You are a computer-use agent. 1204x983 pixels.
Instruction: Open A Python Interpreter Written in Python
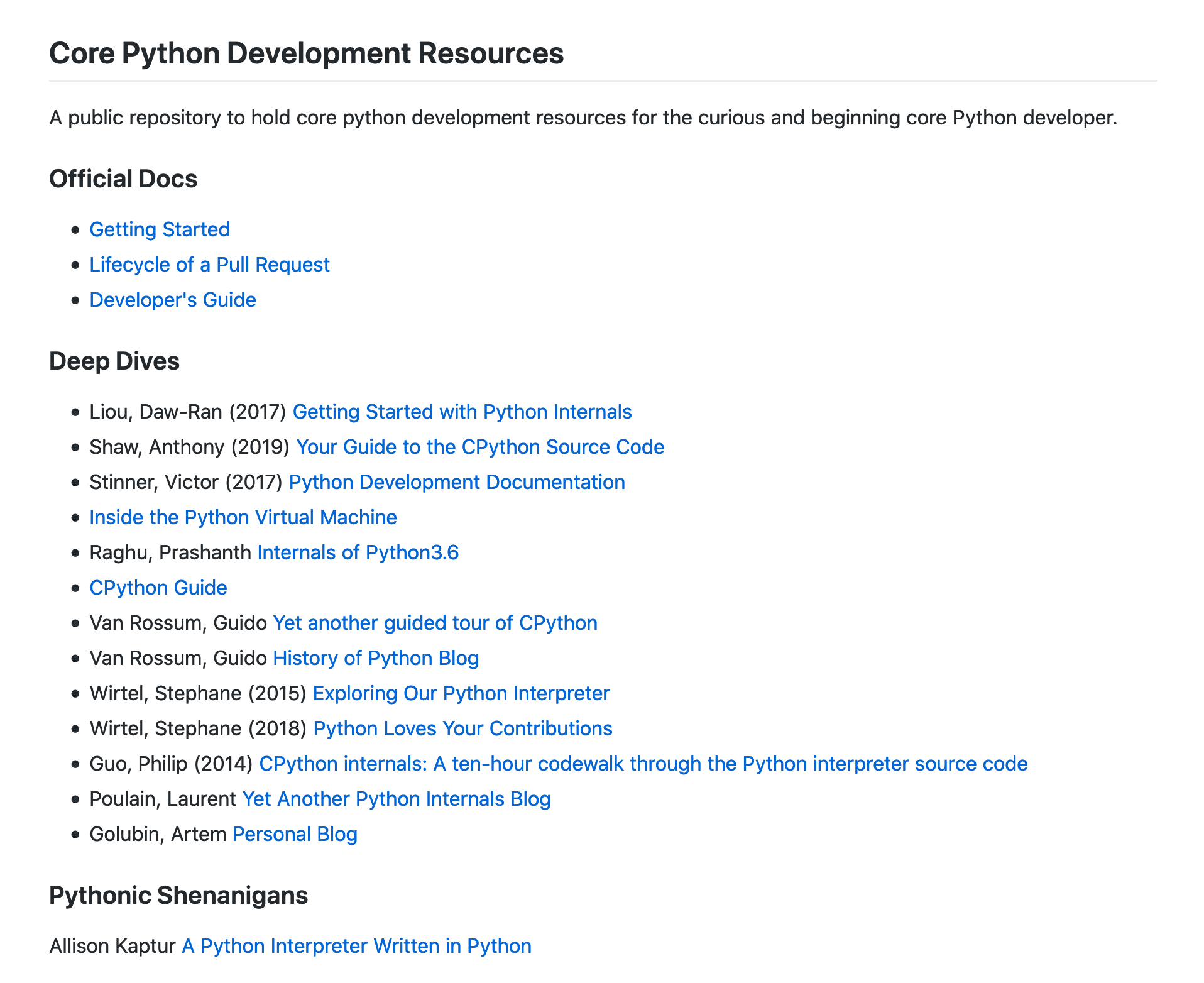pos(356,946)
